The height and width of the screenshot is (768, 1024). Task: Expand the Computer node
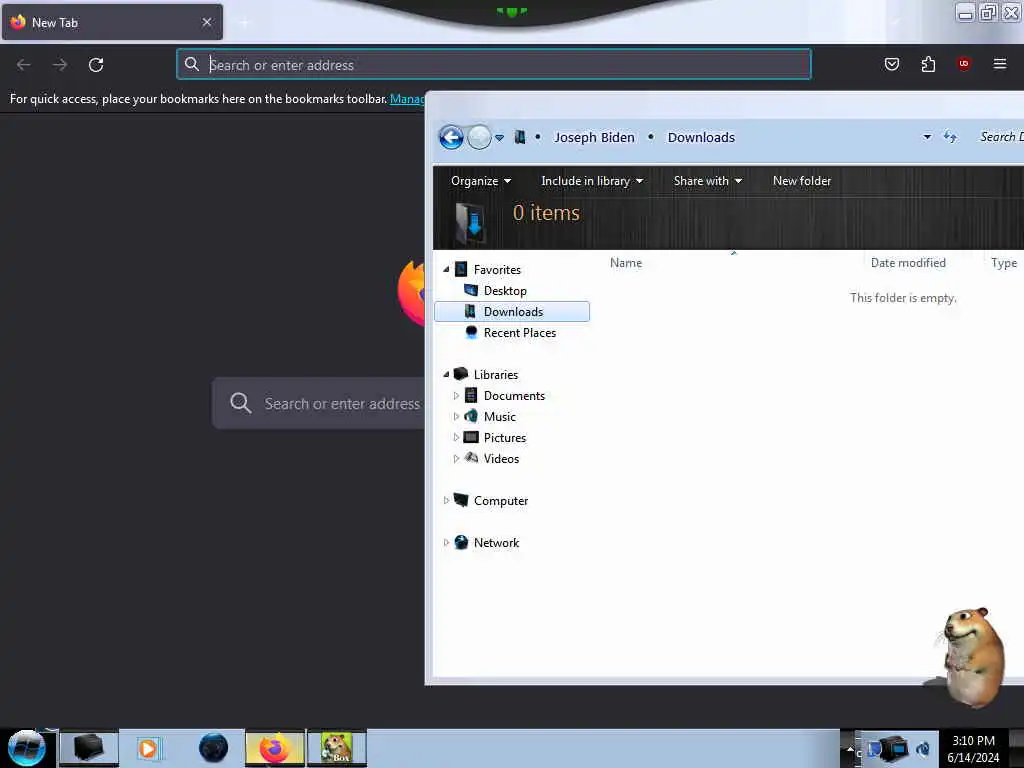(x=446, y=500)
